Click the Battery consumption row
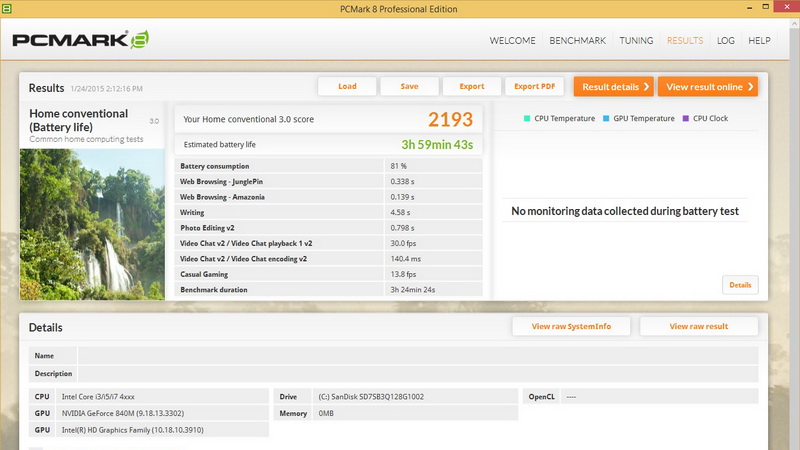This screenshot has height=450, width=800. pyautogui.click(x=329, y=166)
